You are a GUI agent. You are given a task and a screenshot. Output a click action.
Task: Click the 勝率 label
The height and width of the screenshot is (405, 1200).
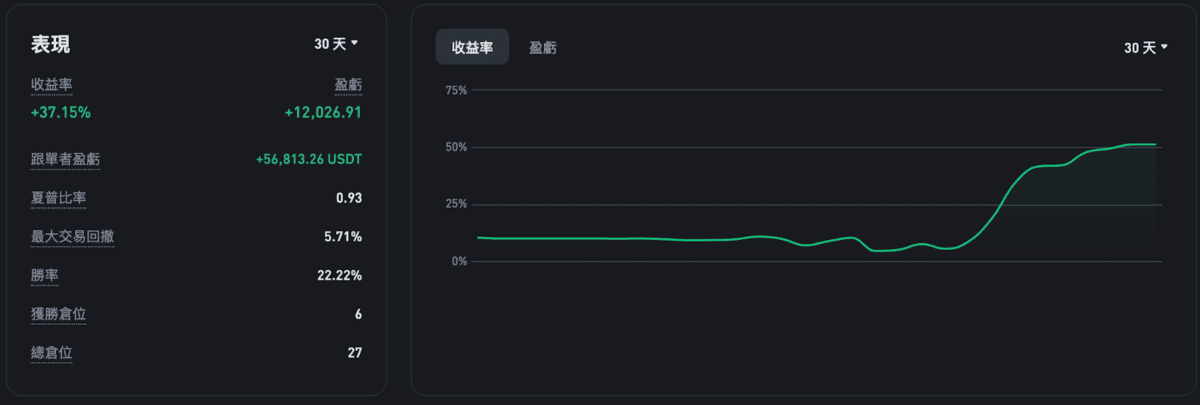[44, 275]
